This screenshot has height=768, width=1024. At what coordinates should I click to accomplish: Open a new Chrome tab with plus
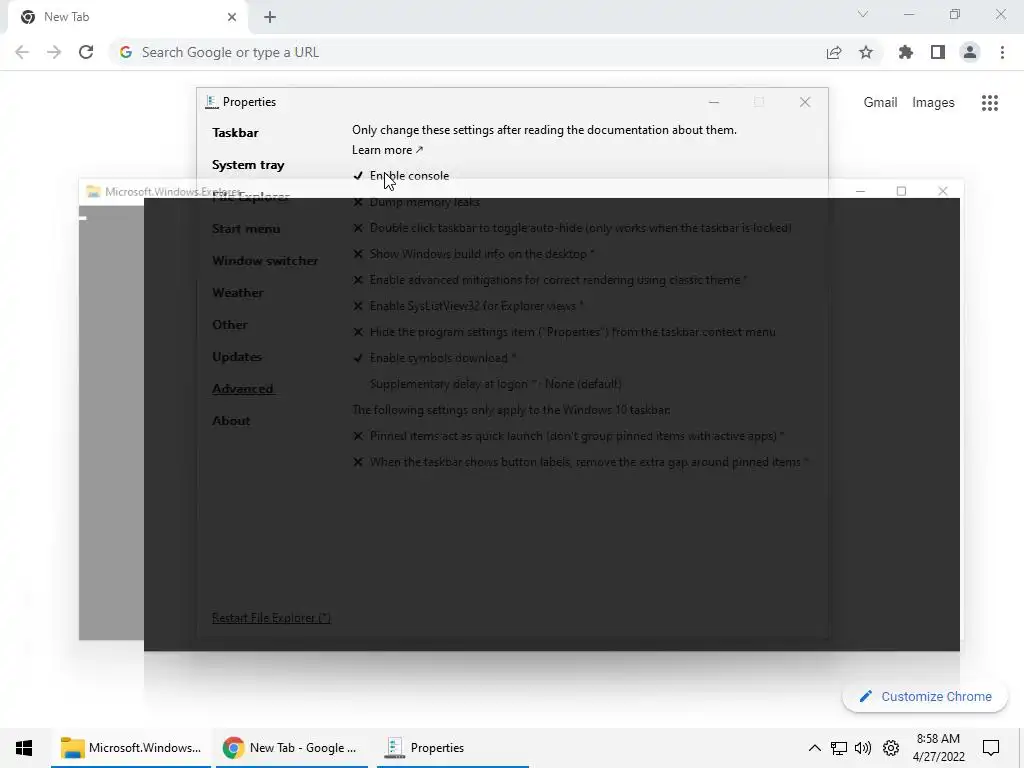pyautogui.click(x=270, y=17)
